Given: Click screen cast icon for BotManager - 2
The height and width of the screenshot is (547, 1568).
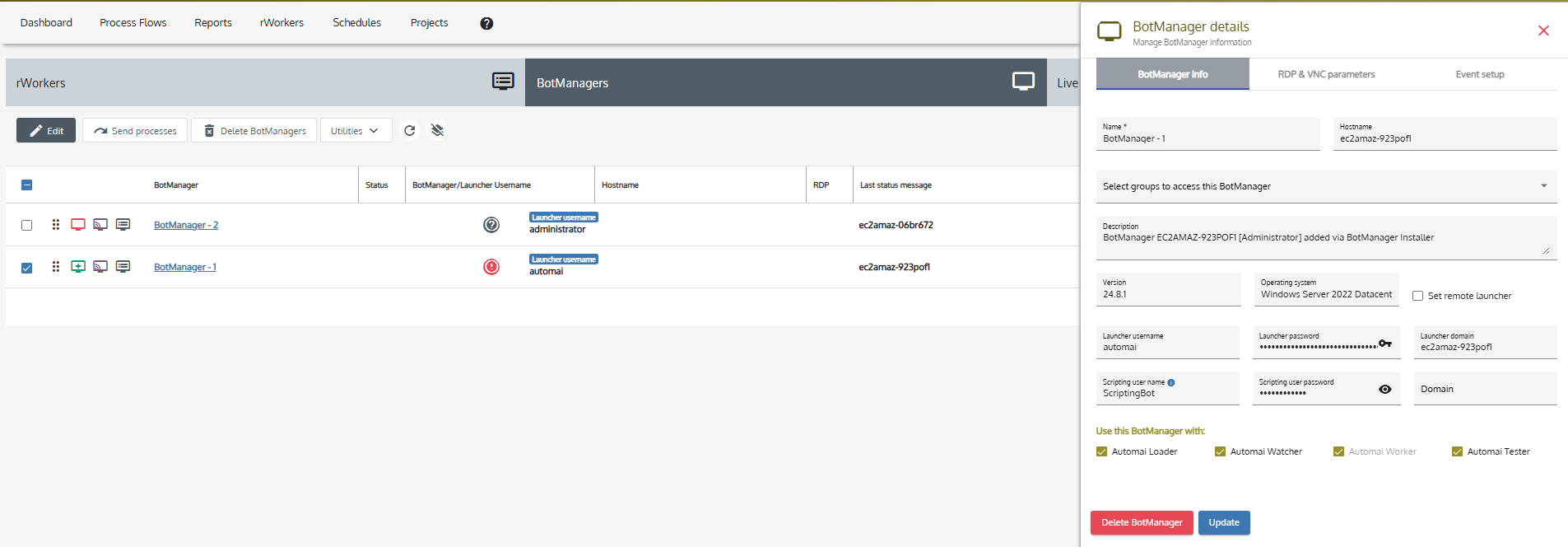Looking at the screenshot, I should tap(100, 224).
